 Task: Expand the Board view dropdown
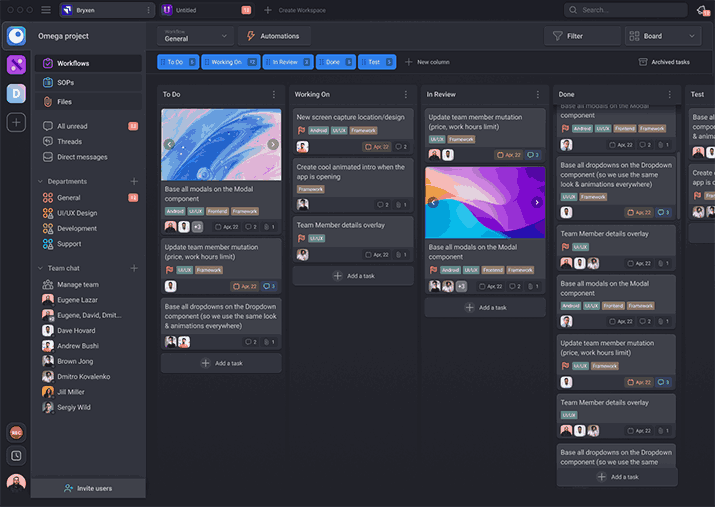pyautogui.click(x=662, y=36)
